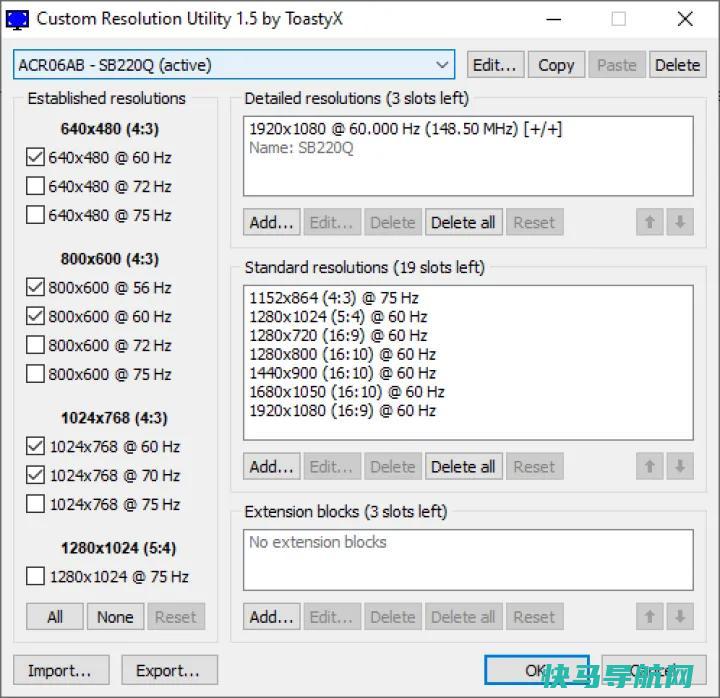720x698 pixels.
Task: Move extension block down with arrow
Action: point(680,617)
